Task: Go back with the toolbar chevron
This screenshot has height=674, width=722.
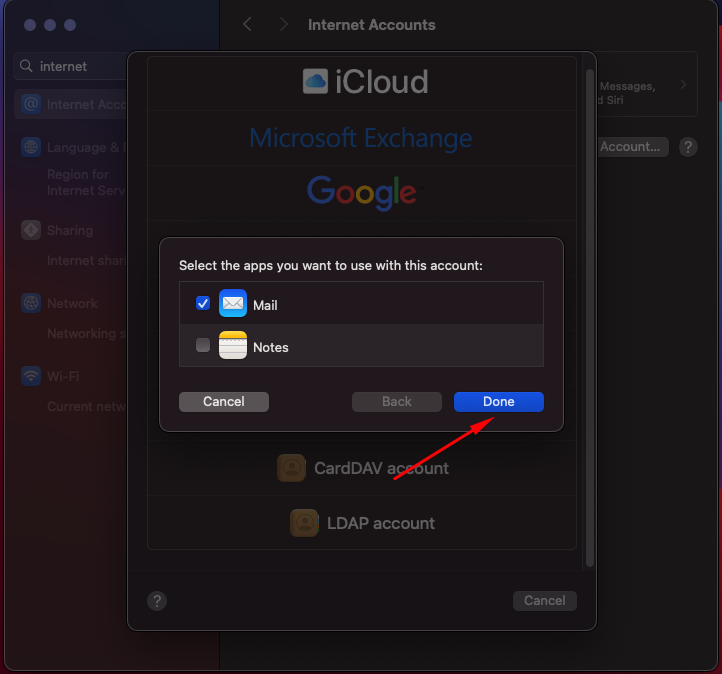Action: coord(247,24)
